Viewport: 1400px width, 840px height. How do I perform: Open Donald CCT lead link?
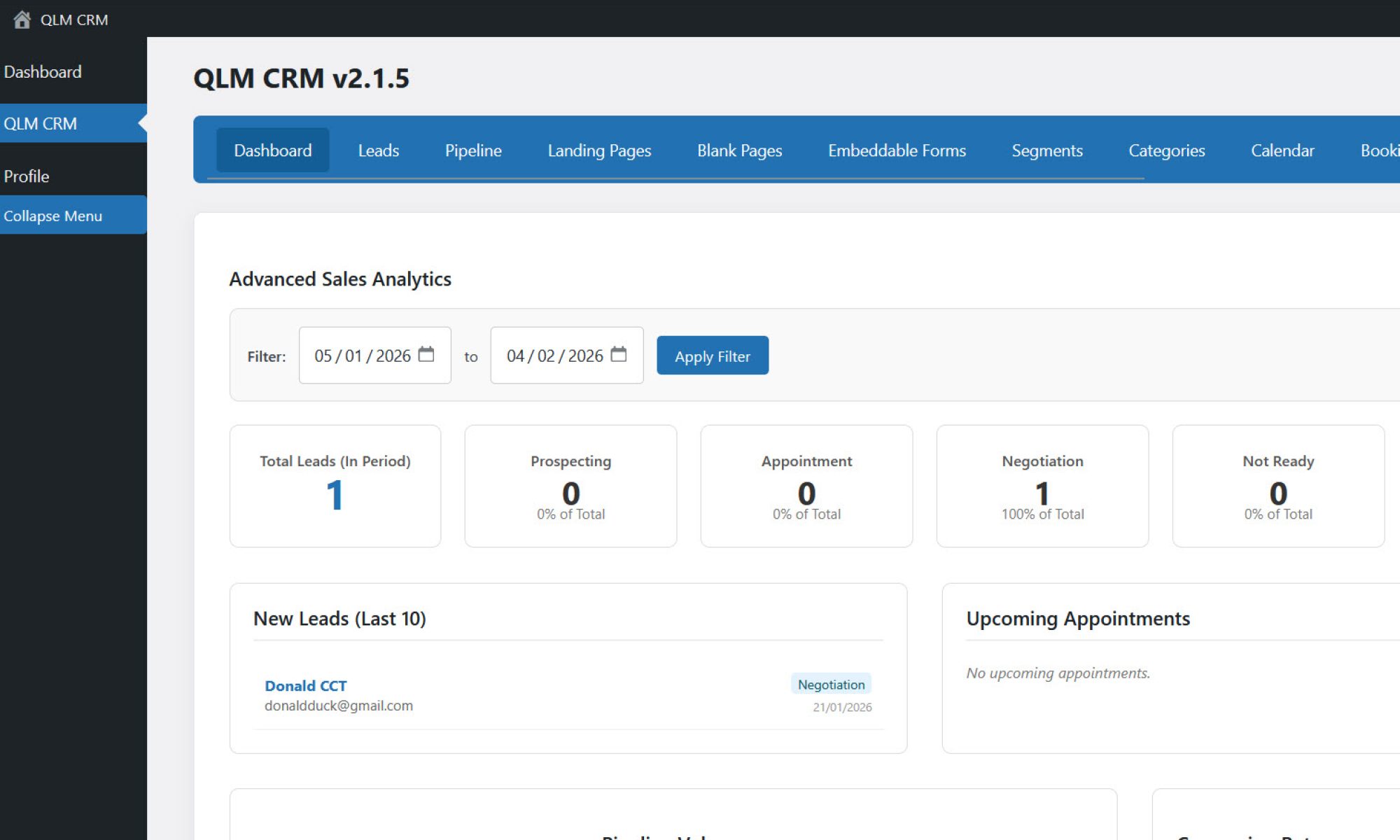[x=305, y=686]
